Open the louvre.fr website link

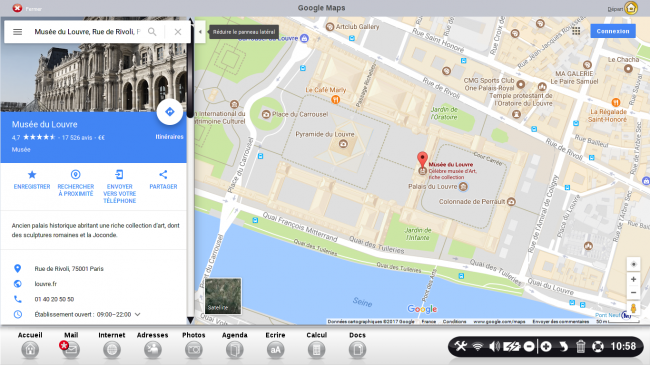[46, 284]
